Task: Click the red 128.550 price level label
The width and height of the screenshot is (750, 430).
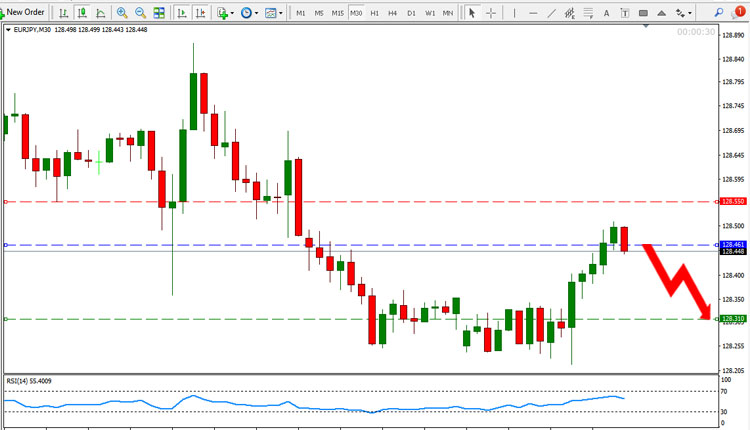Action: (733, 201)
